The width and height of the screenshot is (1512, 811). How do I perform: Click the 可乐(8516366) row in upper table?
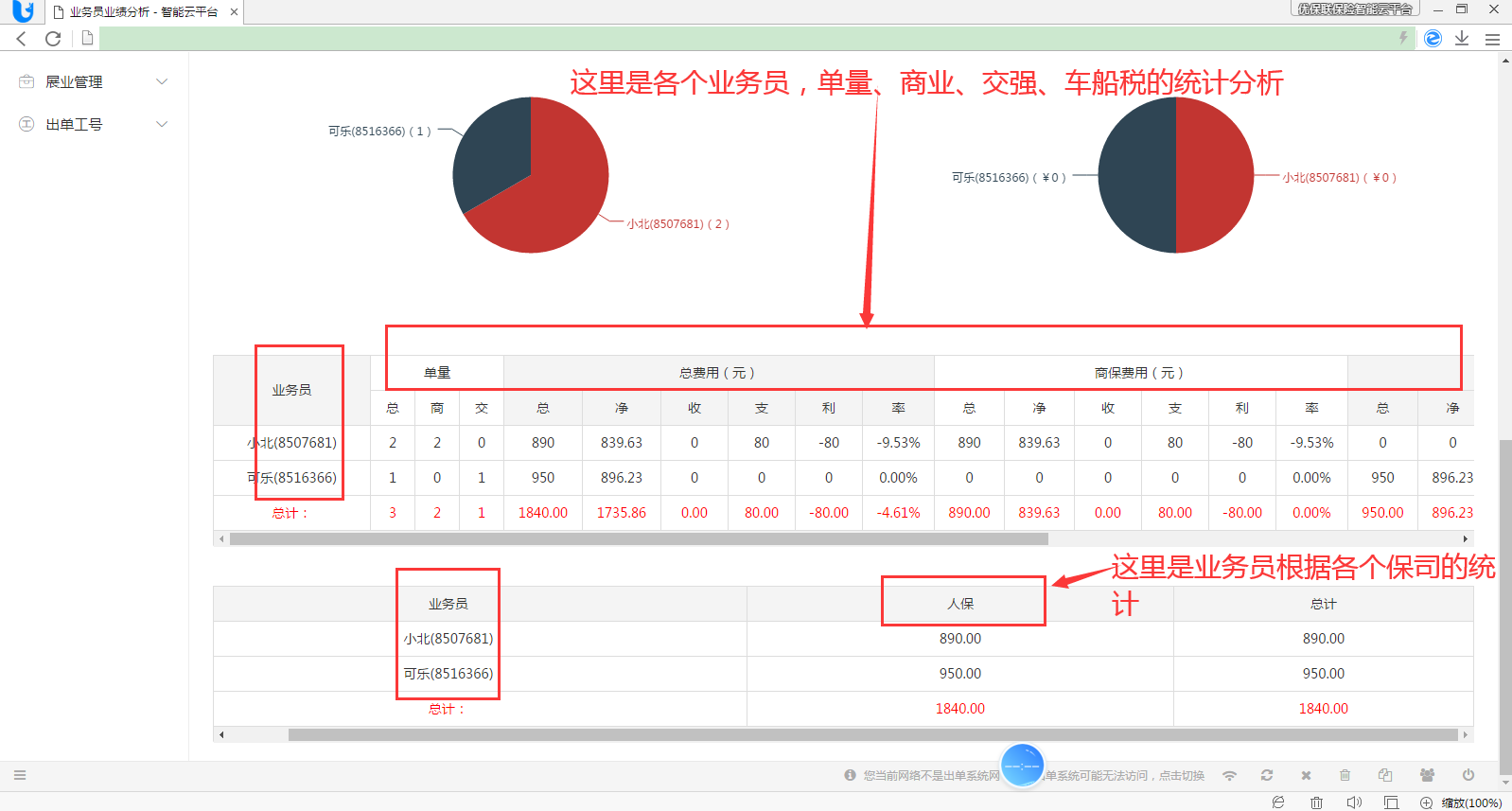[843, 478]
